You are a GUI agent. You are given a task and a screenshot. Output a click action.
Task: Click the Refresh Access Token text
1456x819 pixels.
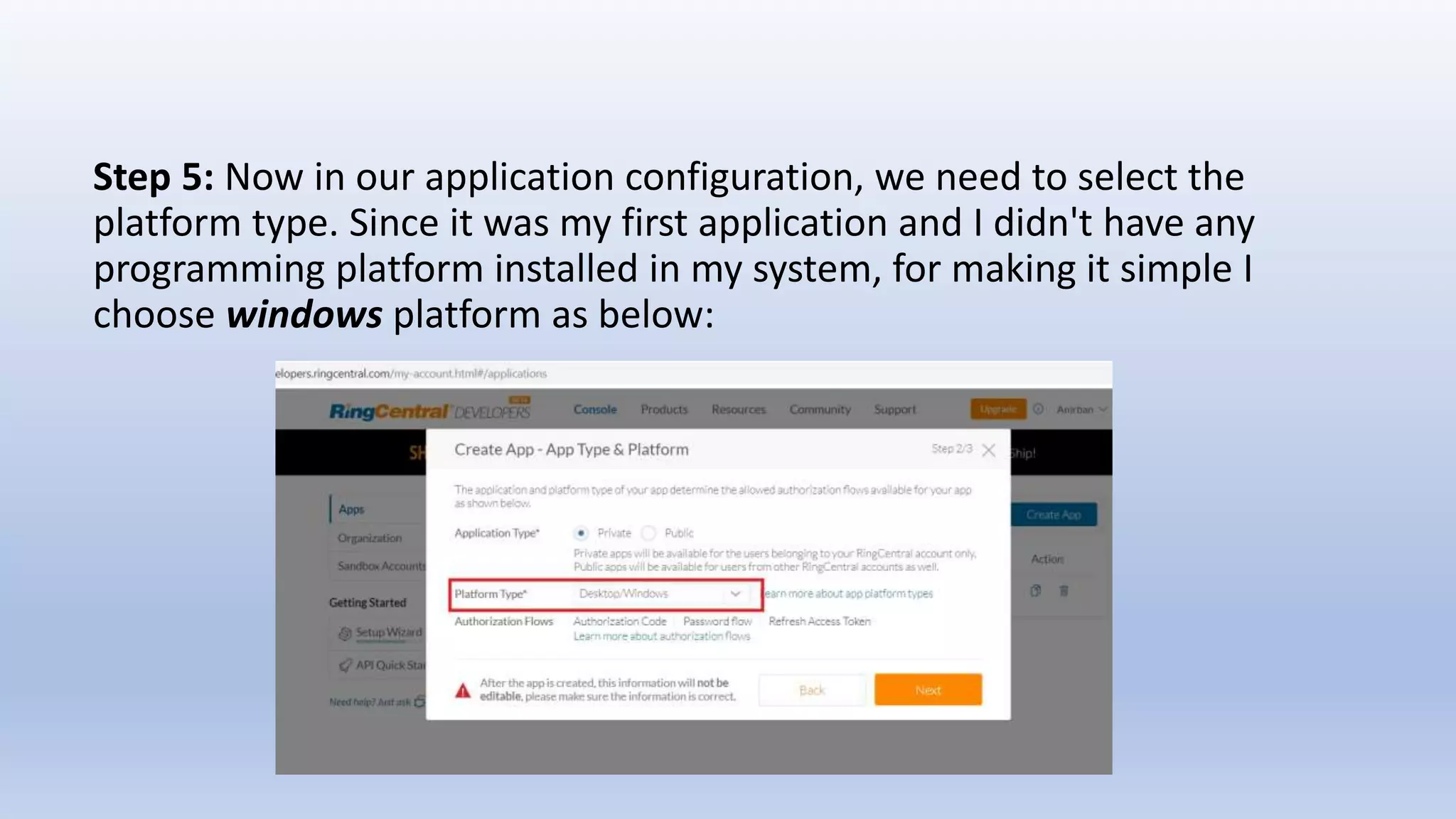click(x=819, y=621)
